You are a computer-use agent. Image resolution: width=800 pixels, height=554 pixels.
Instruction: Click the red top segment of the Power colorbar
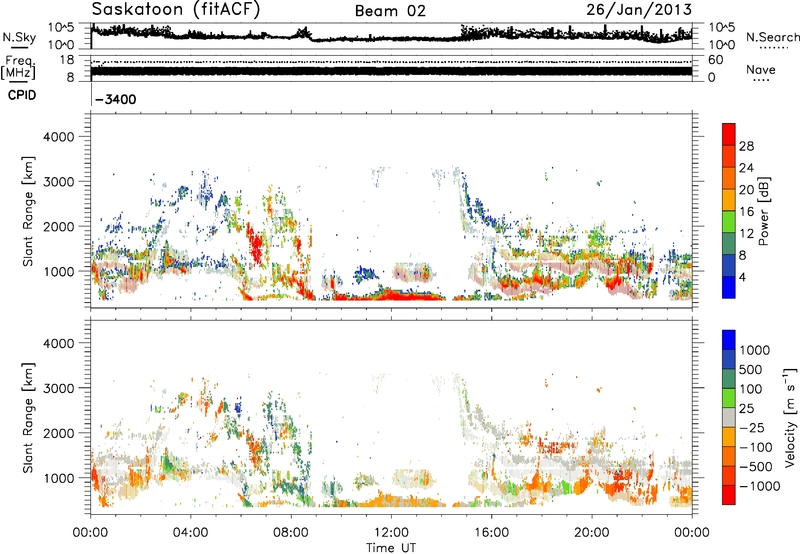[x=729, y=135]
